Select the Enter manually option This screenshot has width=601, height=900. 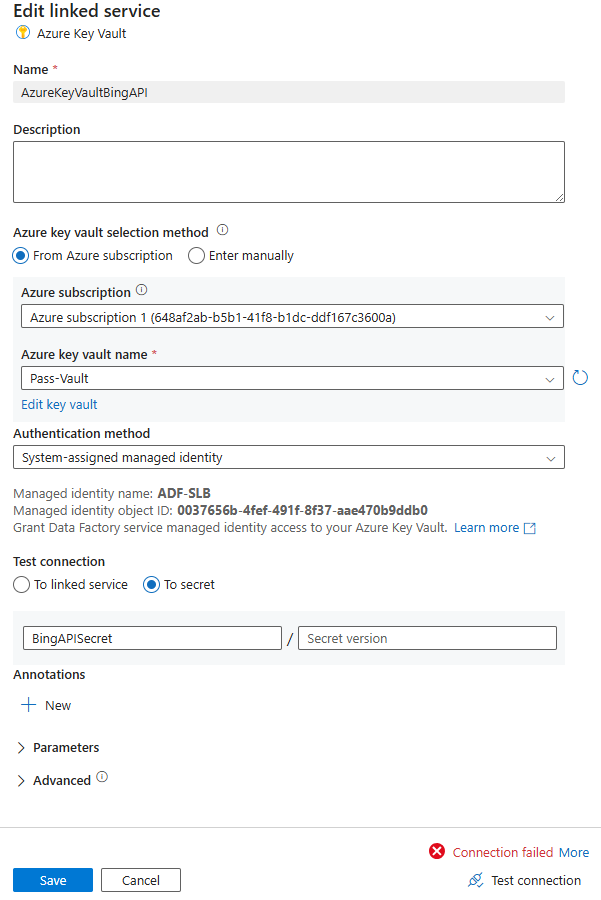[196, 256]
